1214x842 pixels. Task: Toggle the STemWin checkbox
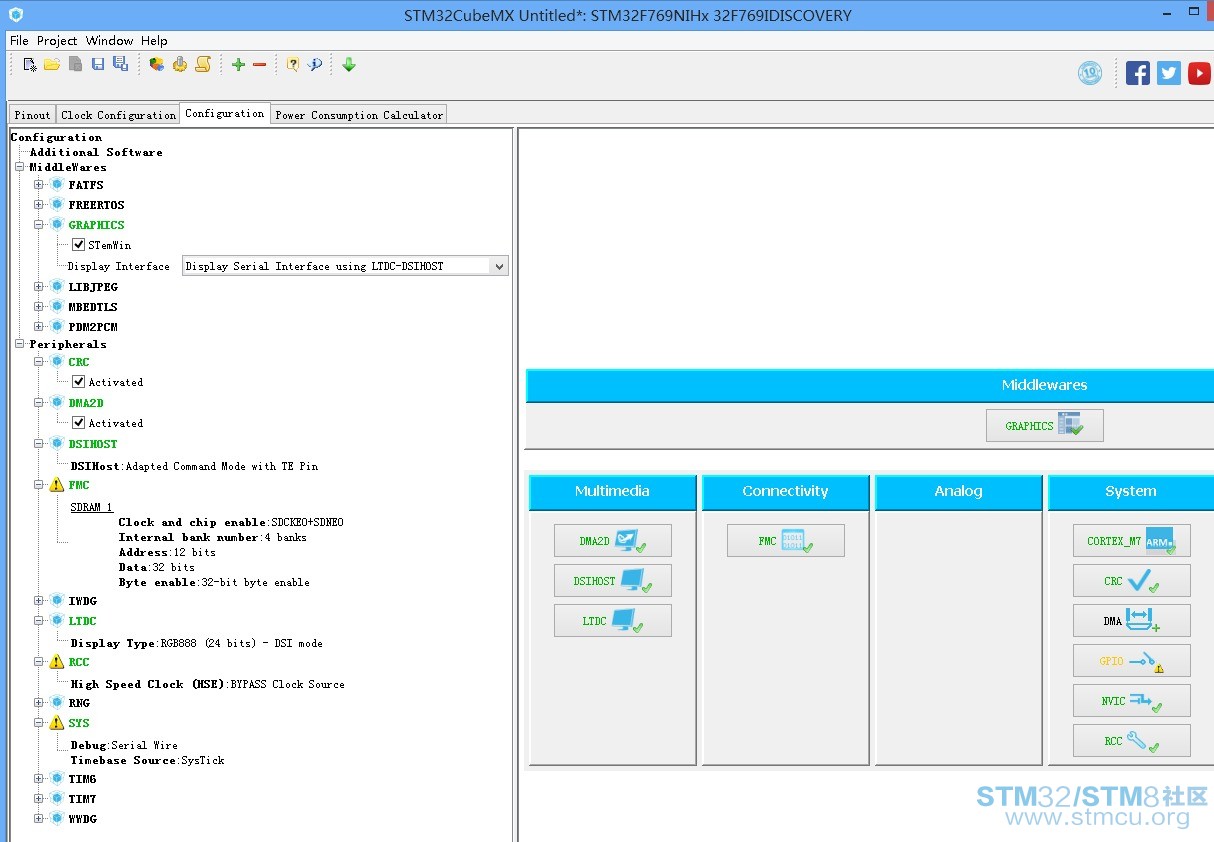[x=79, y=245]
